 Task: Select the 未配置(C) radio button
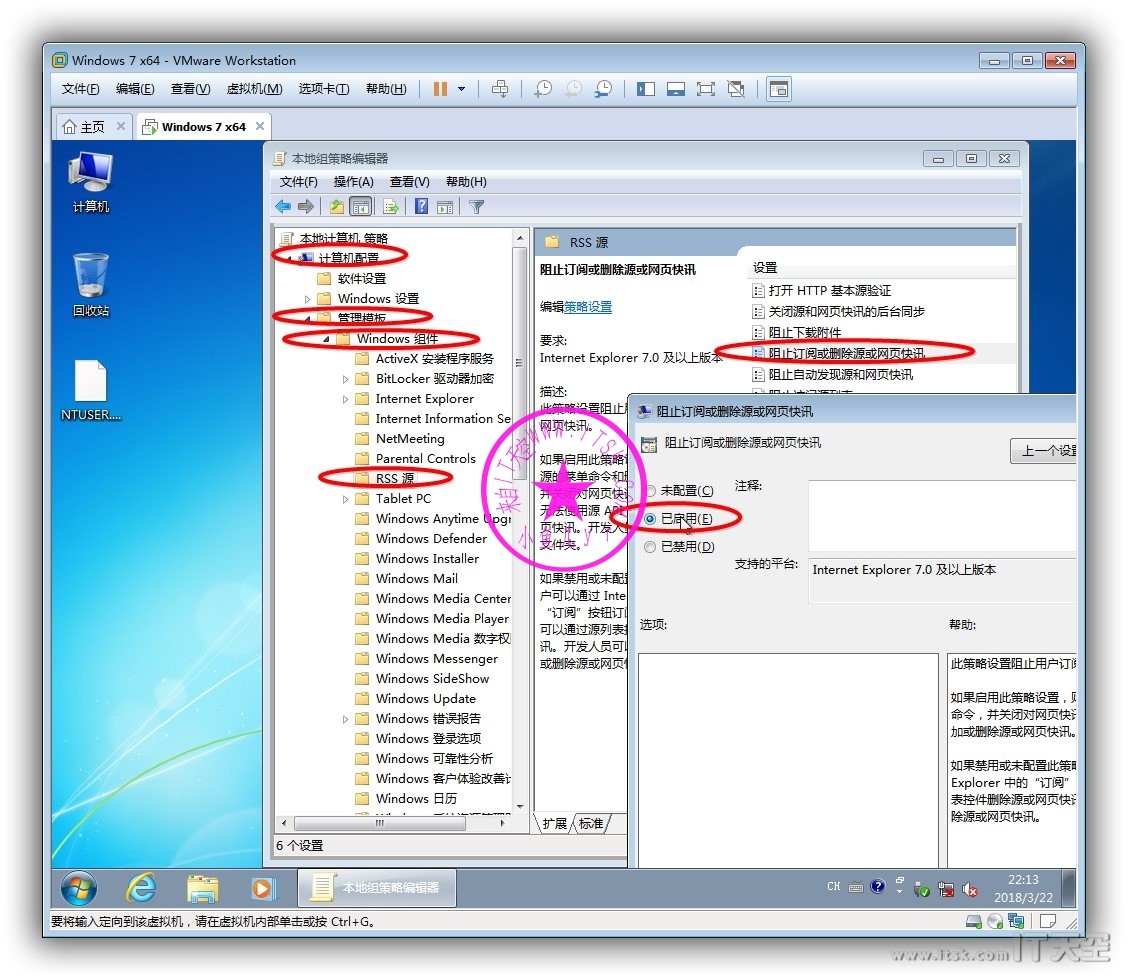click(x=651, y=491)
